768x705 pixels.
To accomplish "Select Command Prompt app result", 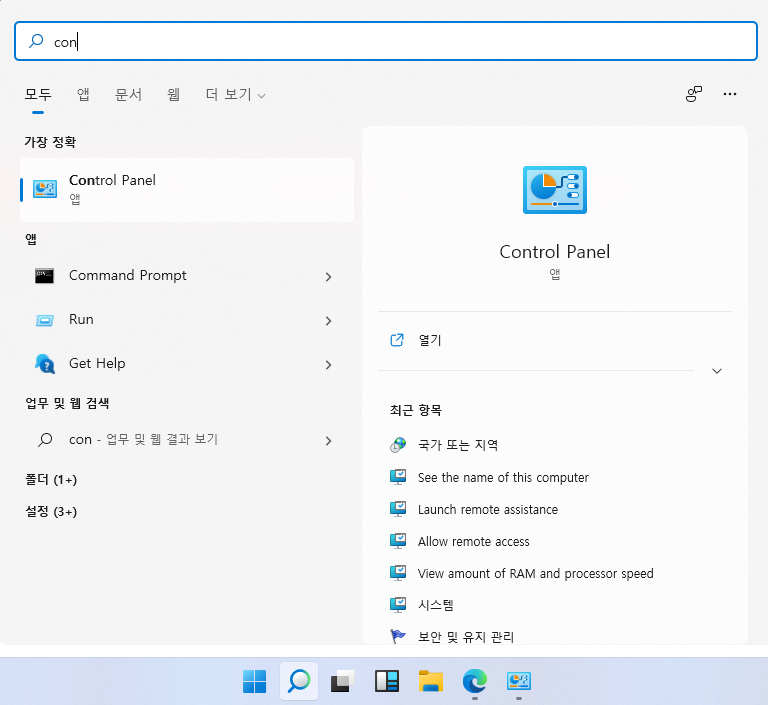I will click(x=187, y=276).
